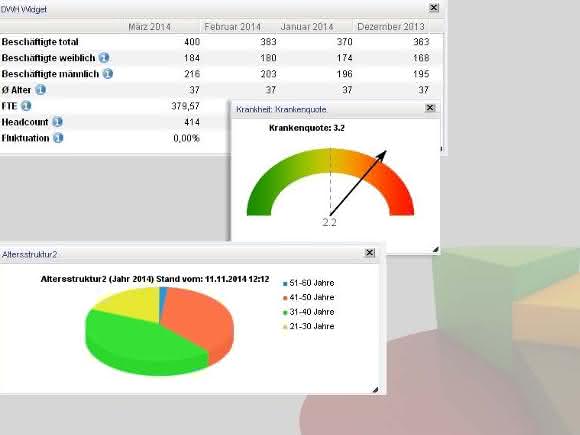Click the Krankenquote: 3.2 heading
The image size is (580, 435).
(x=307, y=128)
